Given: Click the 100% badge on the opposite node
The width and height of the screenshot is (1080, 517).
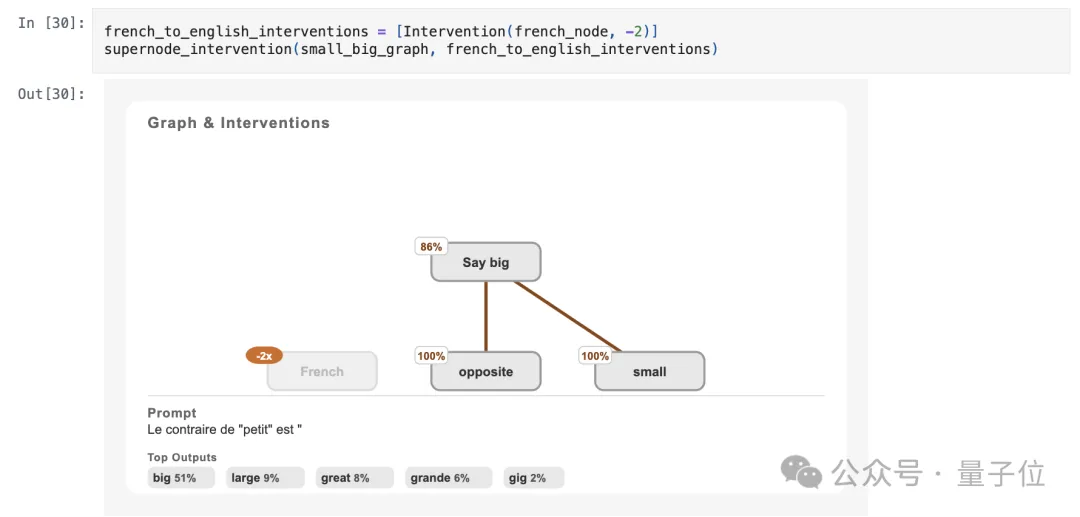Looking at the screenshot, I should tap(431, 356).
